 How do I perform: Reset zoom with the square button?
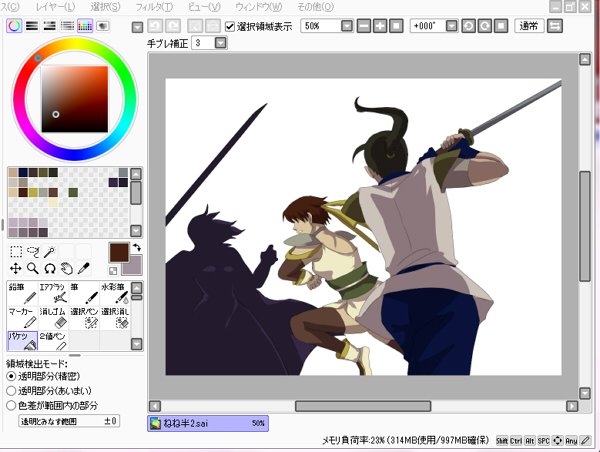pyautogui.click(x=396, y=26)
